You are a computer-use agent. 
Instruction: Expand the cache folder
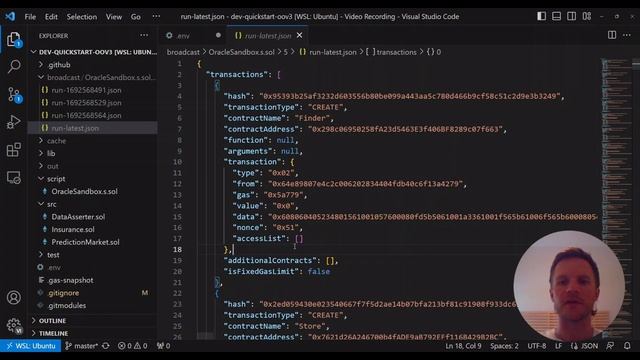(94, 141)
